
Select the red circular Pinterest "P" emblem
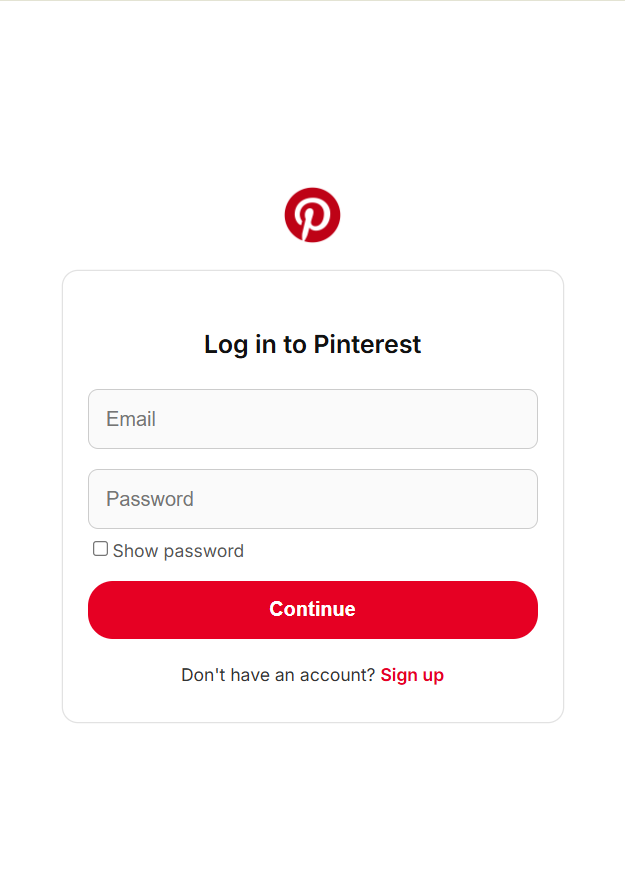(x=312, y=215)
